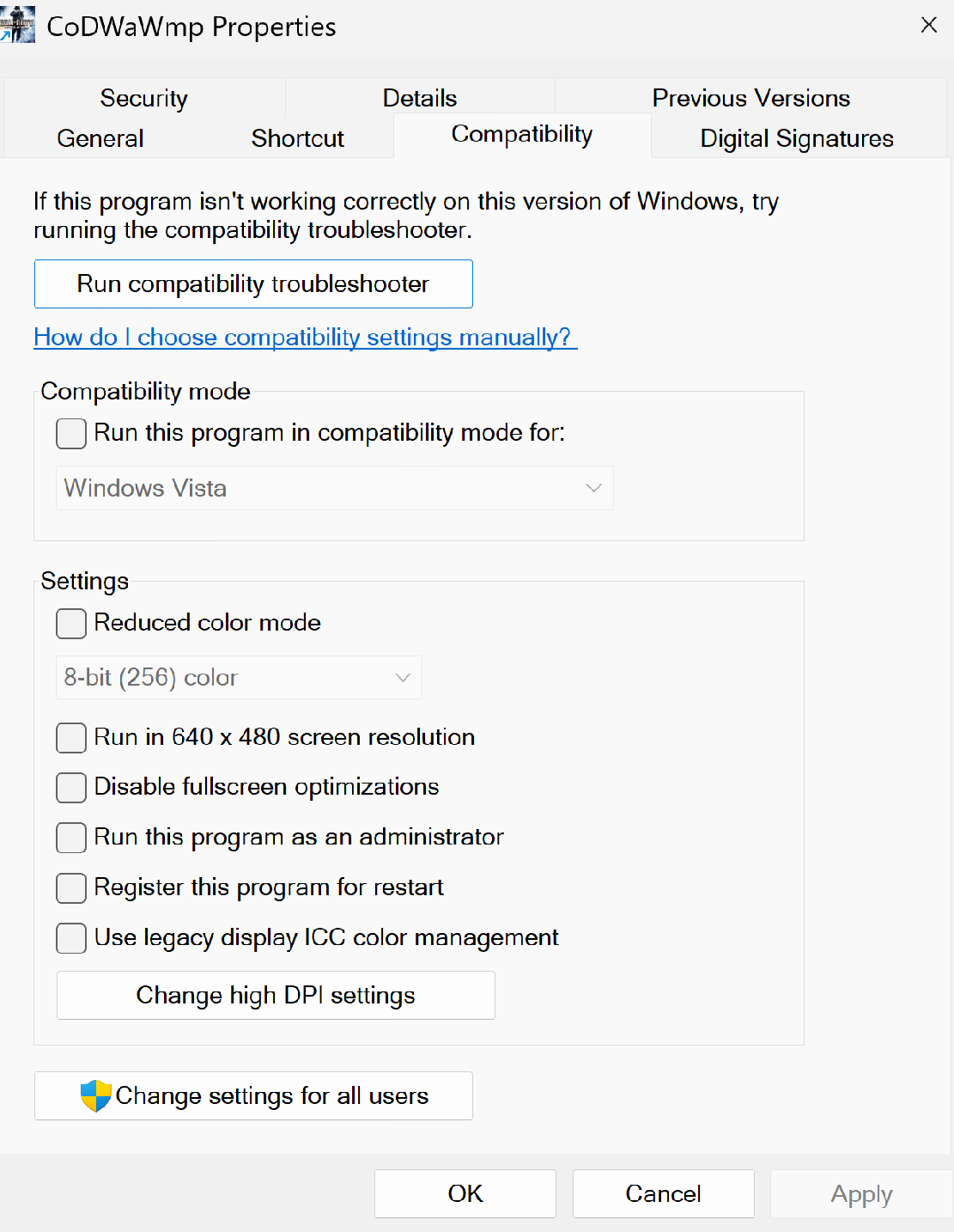Check Run in 640 x 480 resolution

click(x=71, y=737)
